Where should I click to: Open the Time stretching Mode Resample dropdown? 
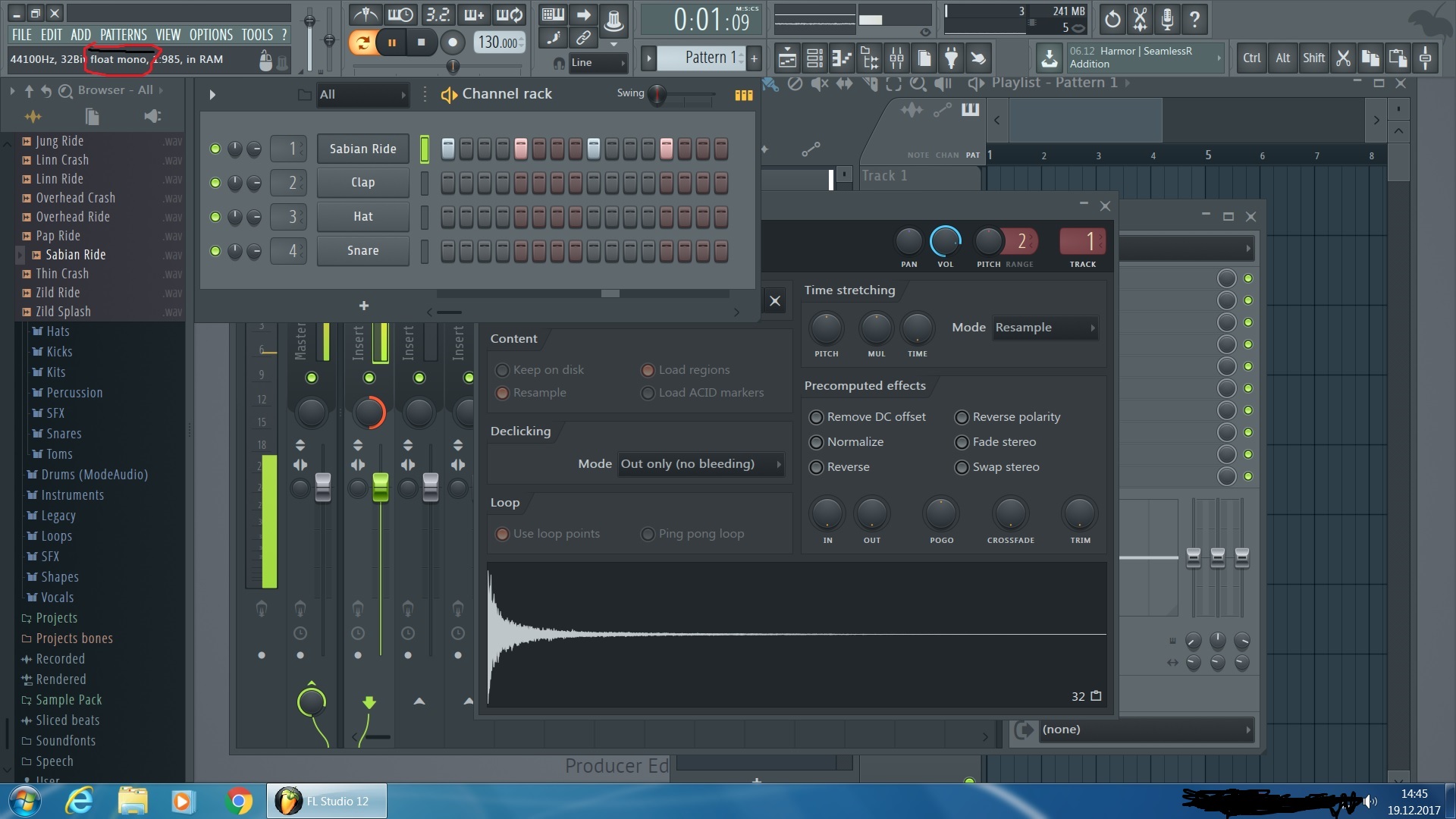click(1045, 328)
